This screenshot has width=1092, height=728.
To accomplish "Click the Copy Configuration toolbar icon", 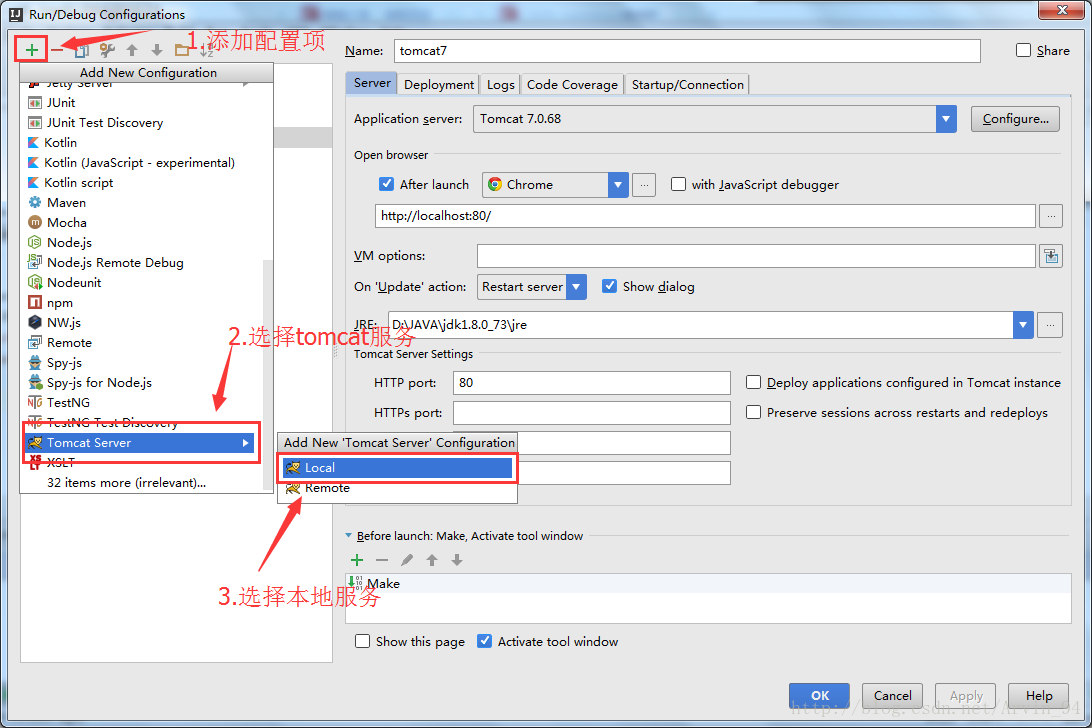I will tap(82, 50).
